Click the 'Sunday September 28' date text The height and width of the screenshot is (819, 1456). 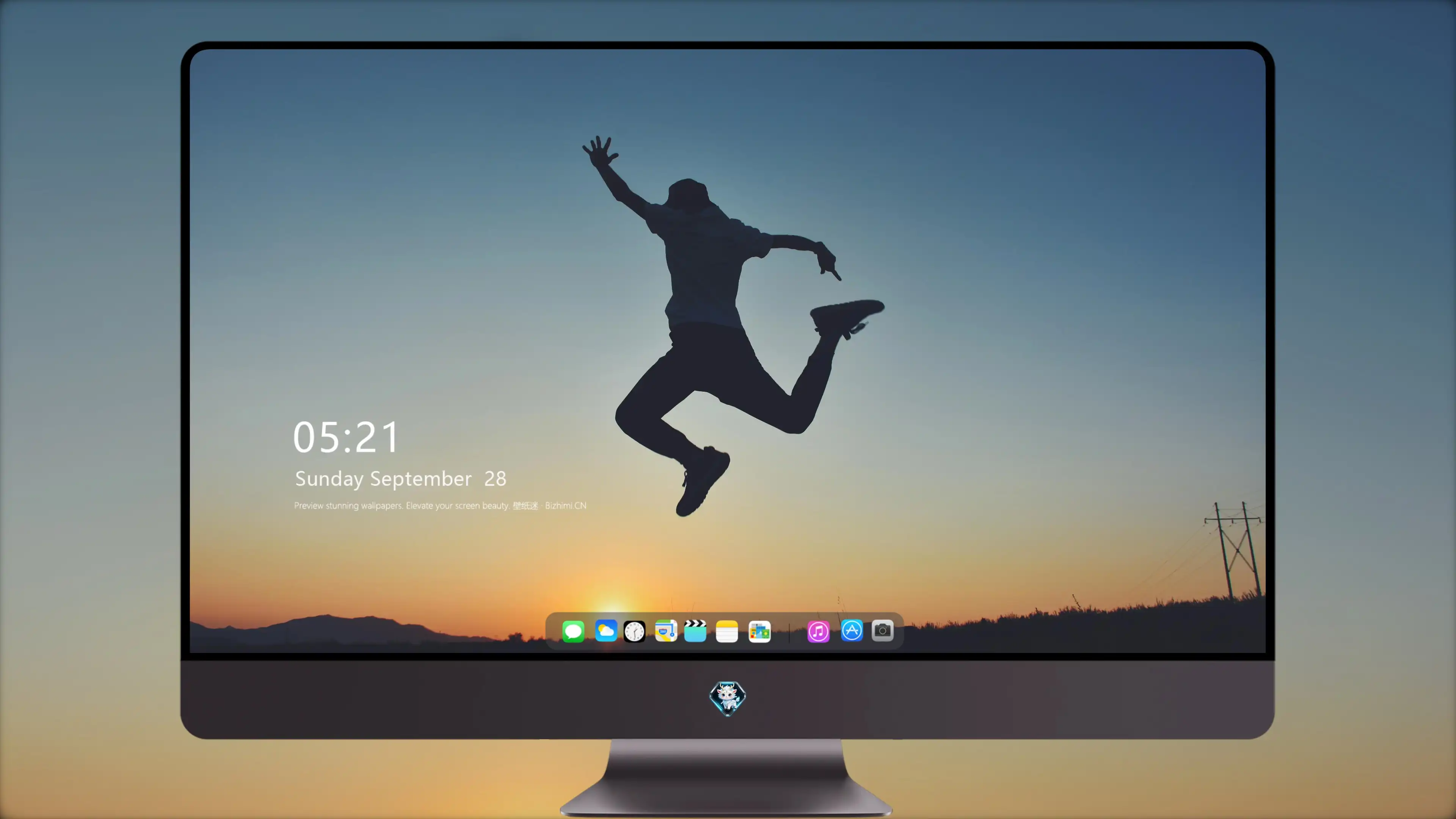[x=401, y=479]
